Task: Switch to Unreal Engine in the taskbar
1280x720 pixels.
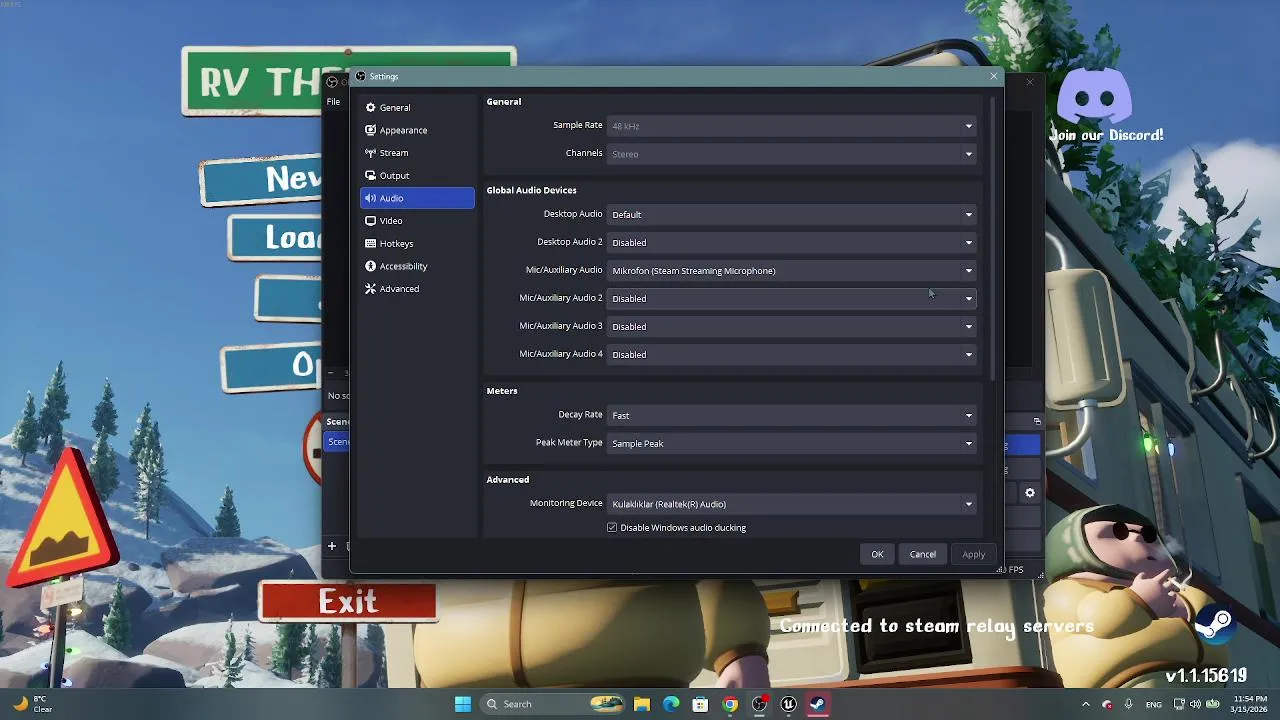Action: click(788, 704)
